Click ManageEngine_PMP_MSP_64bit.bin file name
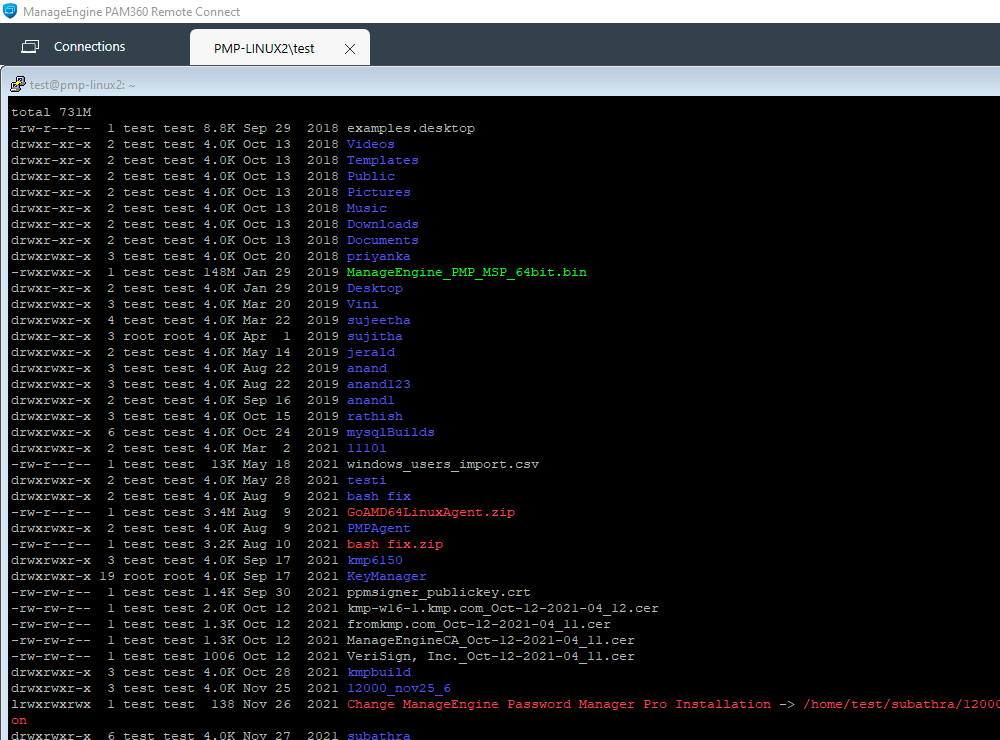 click(467, 272)
